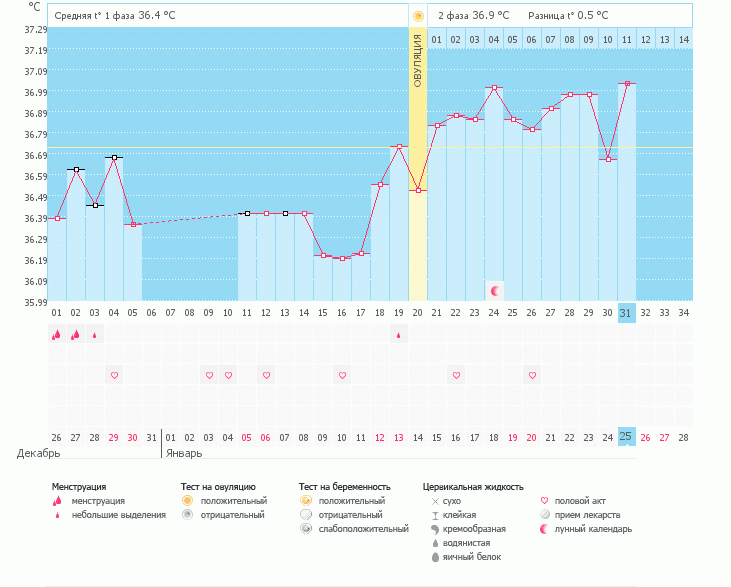Click the moon icon on cycle day 24
Image resolution: width=731 pixels, height=587 pixels.
click(494, 290)
